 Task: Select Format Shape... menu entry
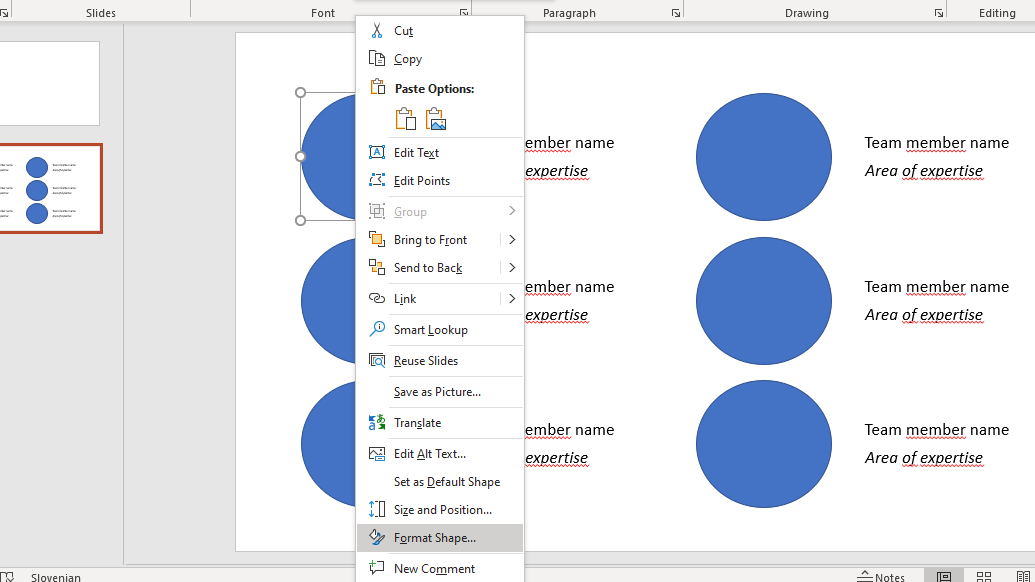pos(440,538)
